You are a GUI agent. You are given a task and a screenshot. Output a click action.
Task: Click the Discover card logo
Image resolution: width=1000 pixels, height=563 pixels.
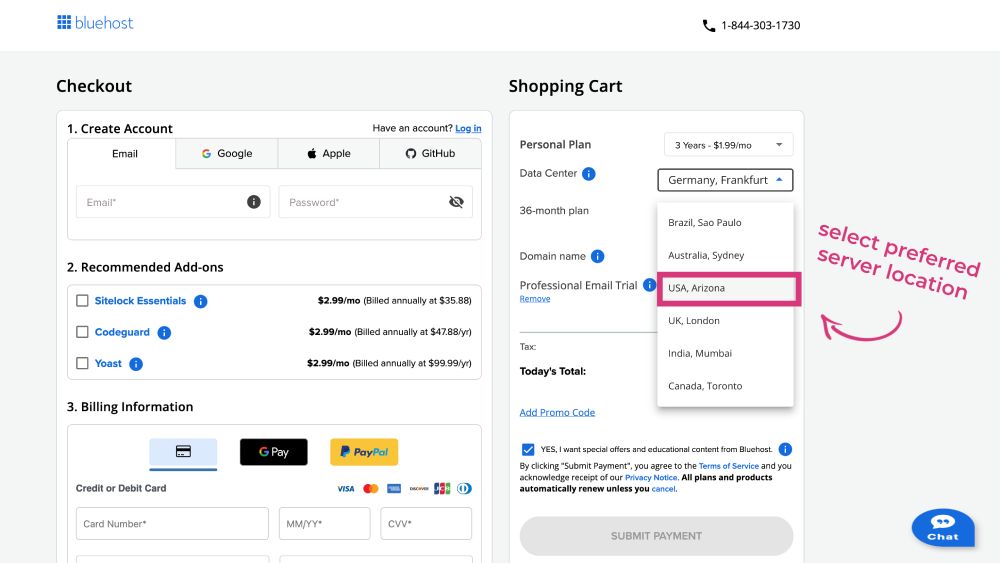tap(419, 488)
